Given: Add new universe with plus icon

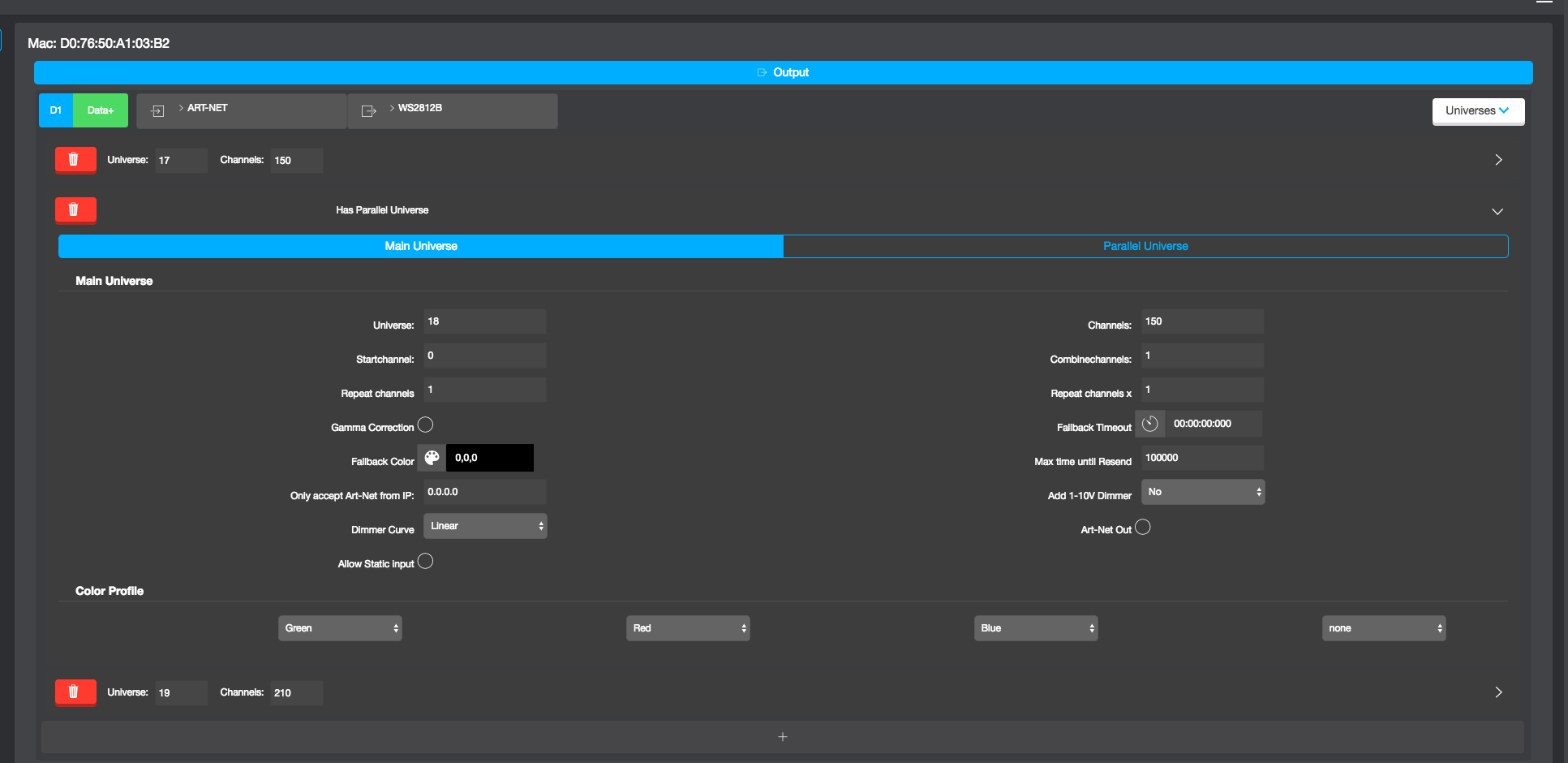Looking at the screenshot, I should coord(782,737).
